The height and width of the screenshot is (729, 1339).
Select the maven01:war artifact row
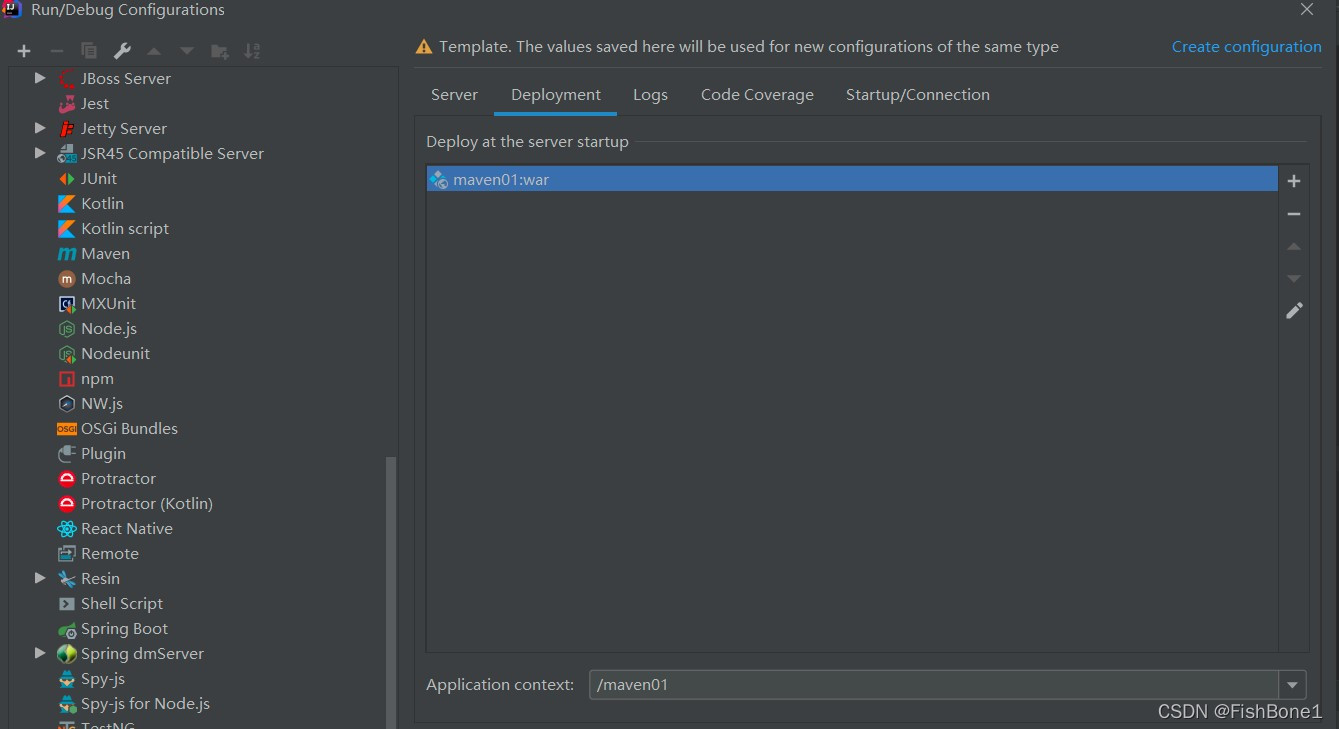852,180
